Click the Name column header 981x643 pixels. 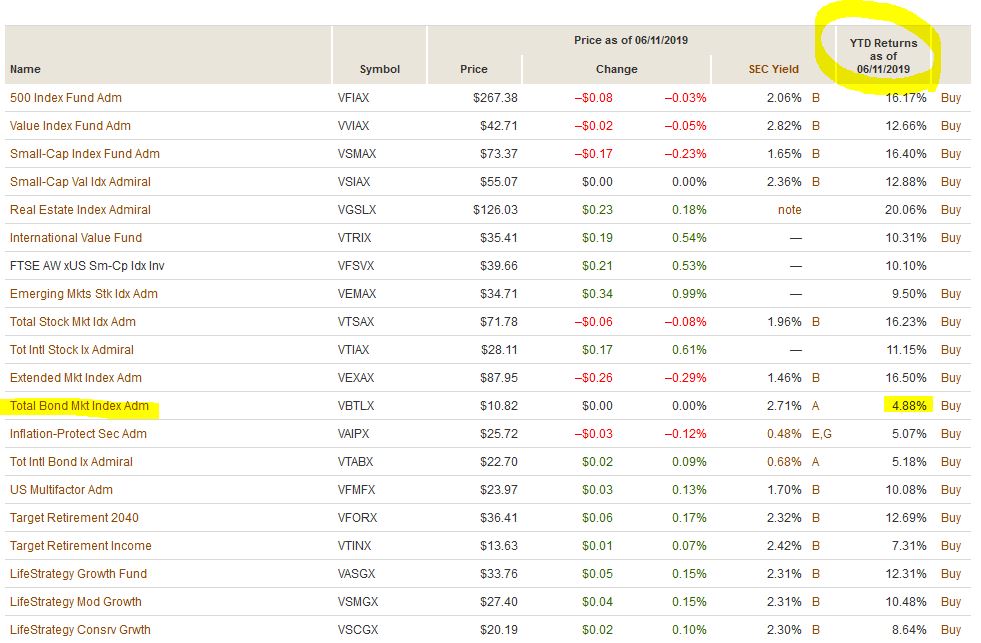click(x=25, y=69)
